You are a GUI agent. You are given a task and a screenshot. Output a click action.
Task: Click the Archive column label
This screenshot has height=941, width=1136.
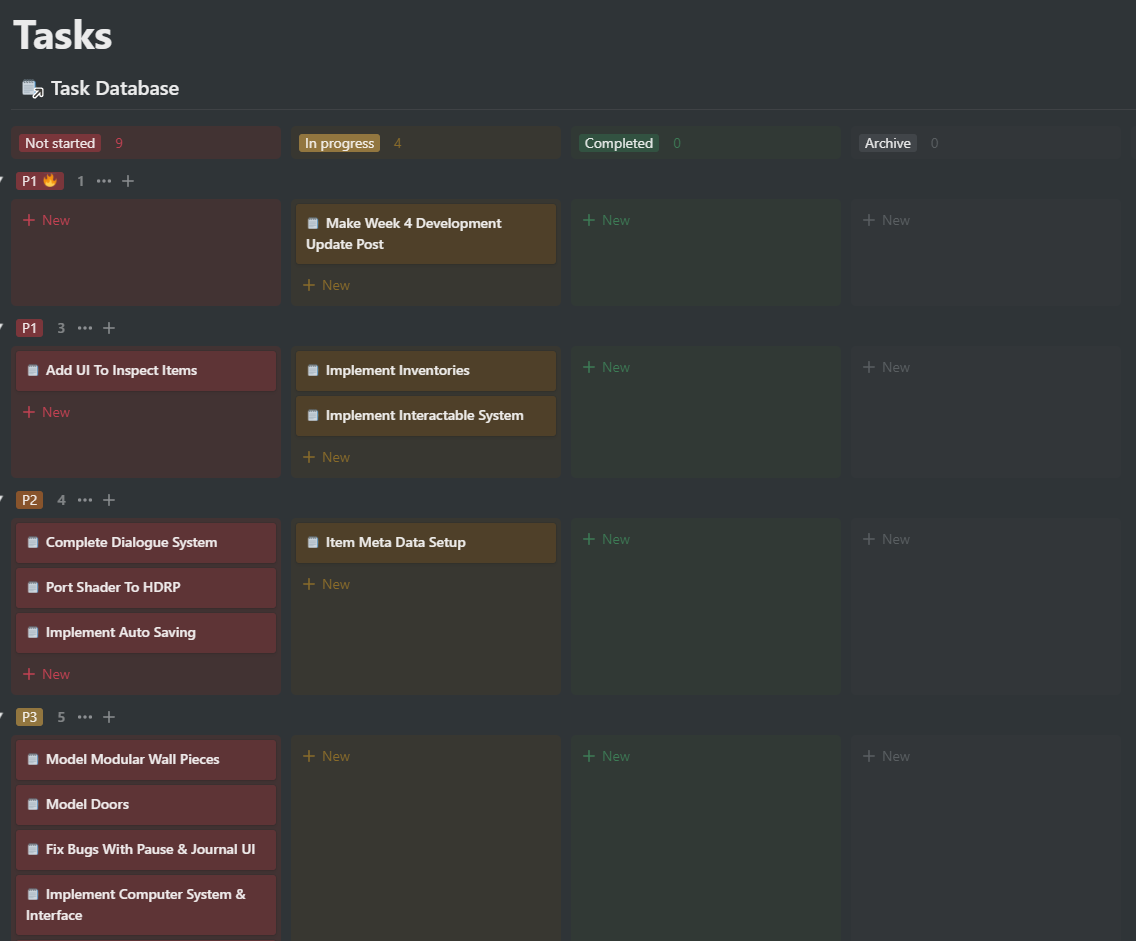pyautogui.click(x=888, y=143)
